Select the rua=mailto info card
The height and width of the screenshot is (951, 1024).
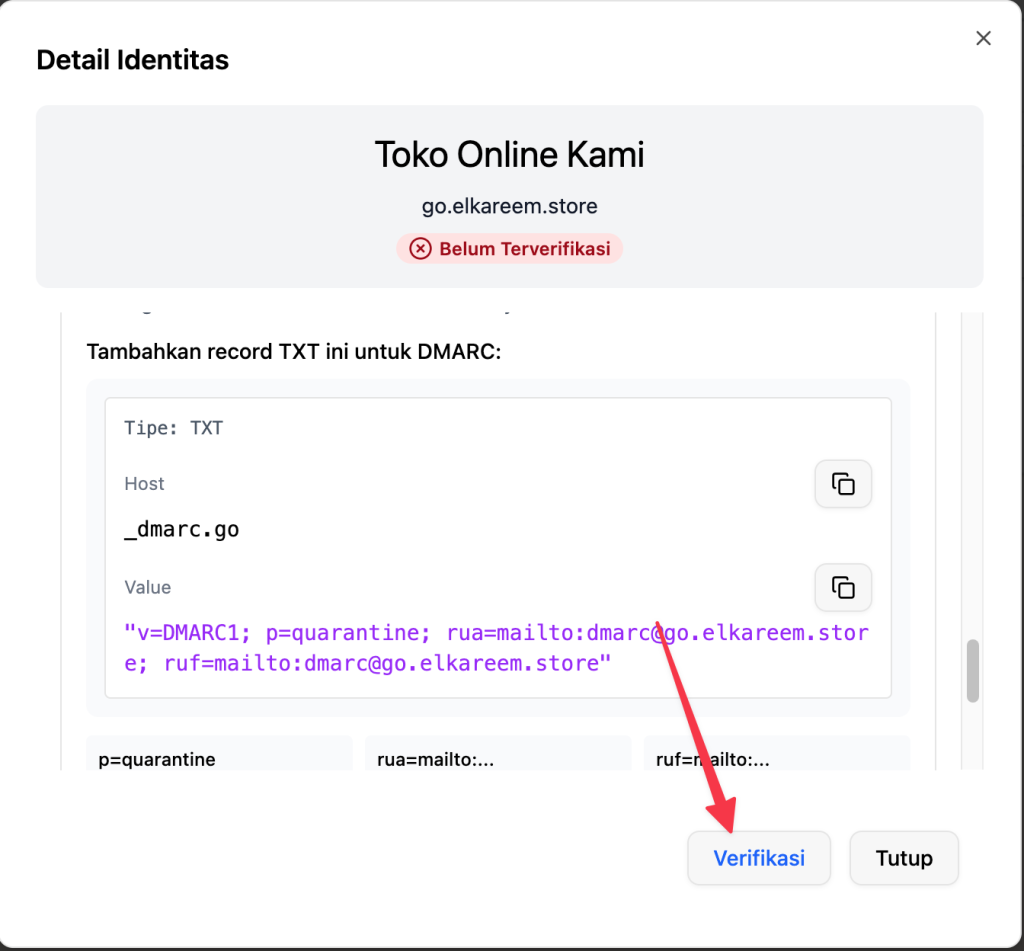(x=497, y=755)
